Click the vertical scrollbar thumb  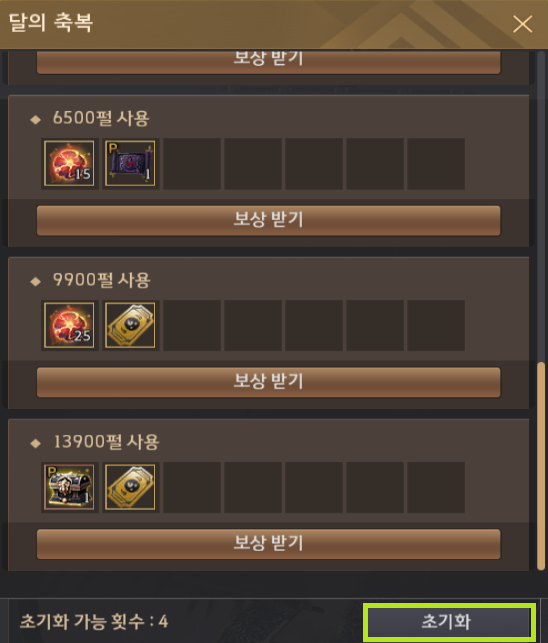coord(541,466)
